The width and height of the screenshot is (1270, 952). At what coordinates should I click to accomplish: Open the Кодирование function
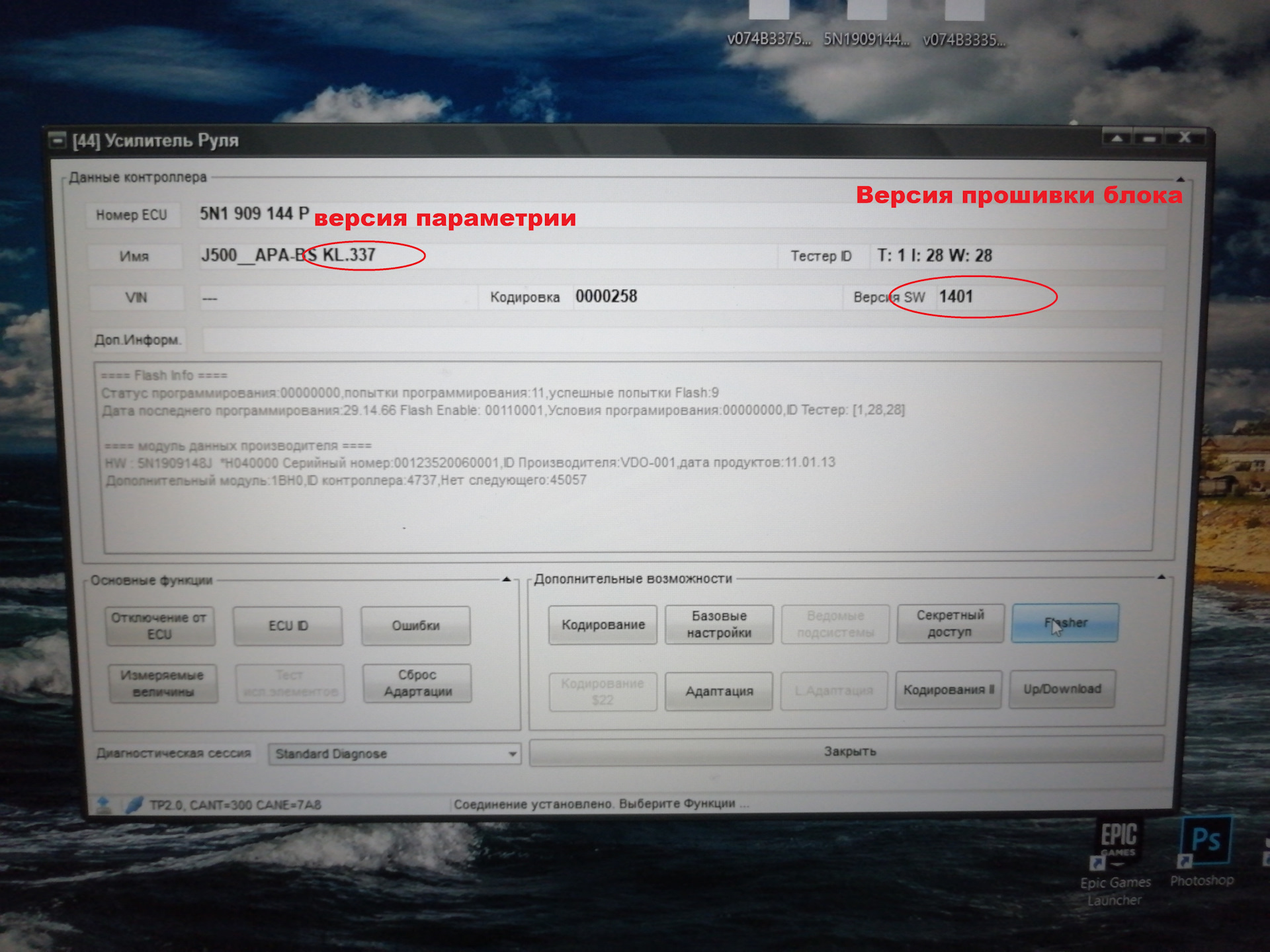pos(603,625)
